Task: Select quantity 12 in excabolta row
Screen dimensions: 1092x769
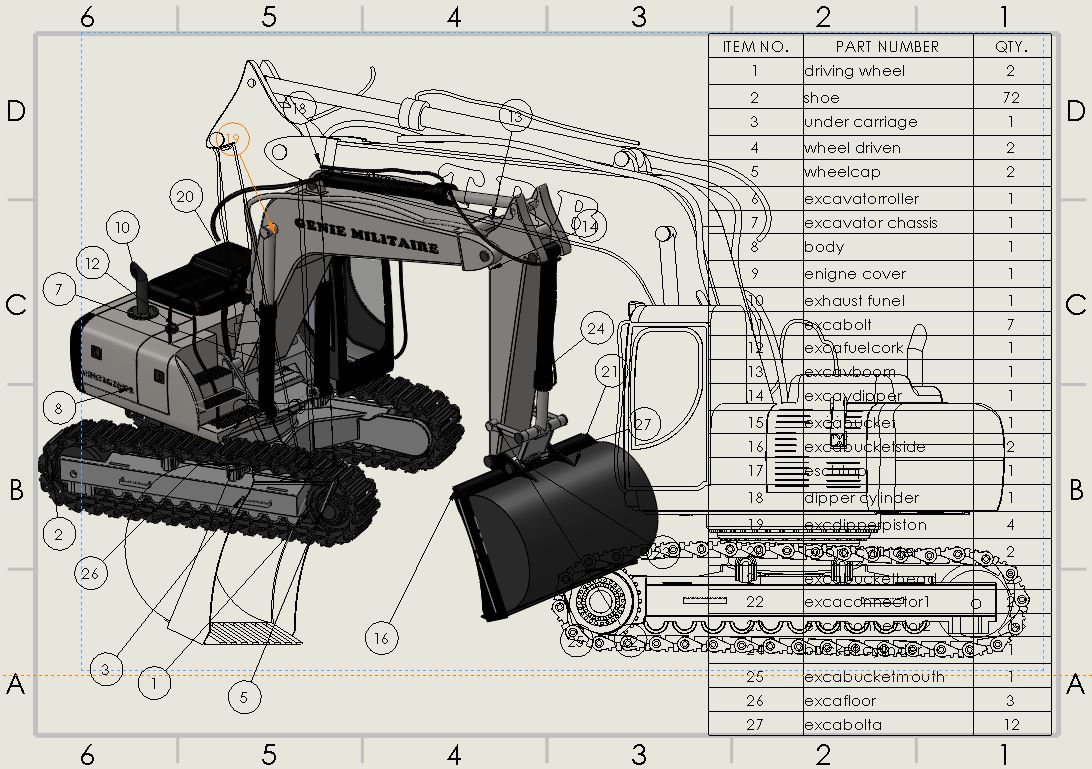Action: 1012,724
